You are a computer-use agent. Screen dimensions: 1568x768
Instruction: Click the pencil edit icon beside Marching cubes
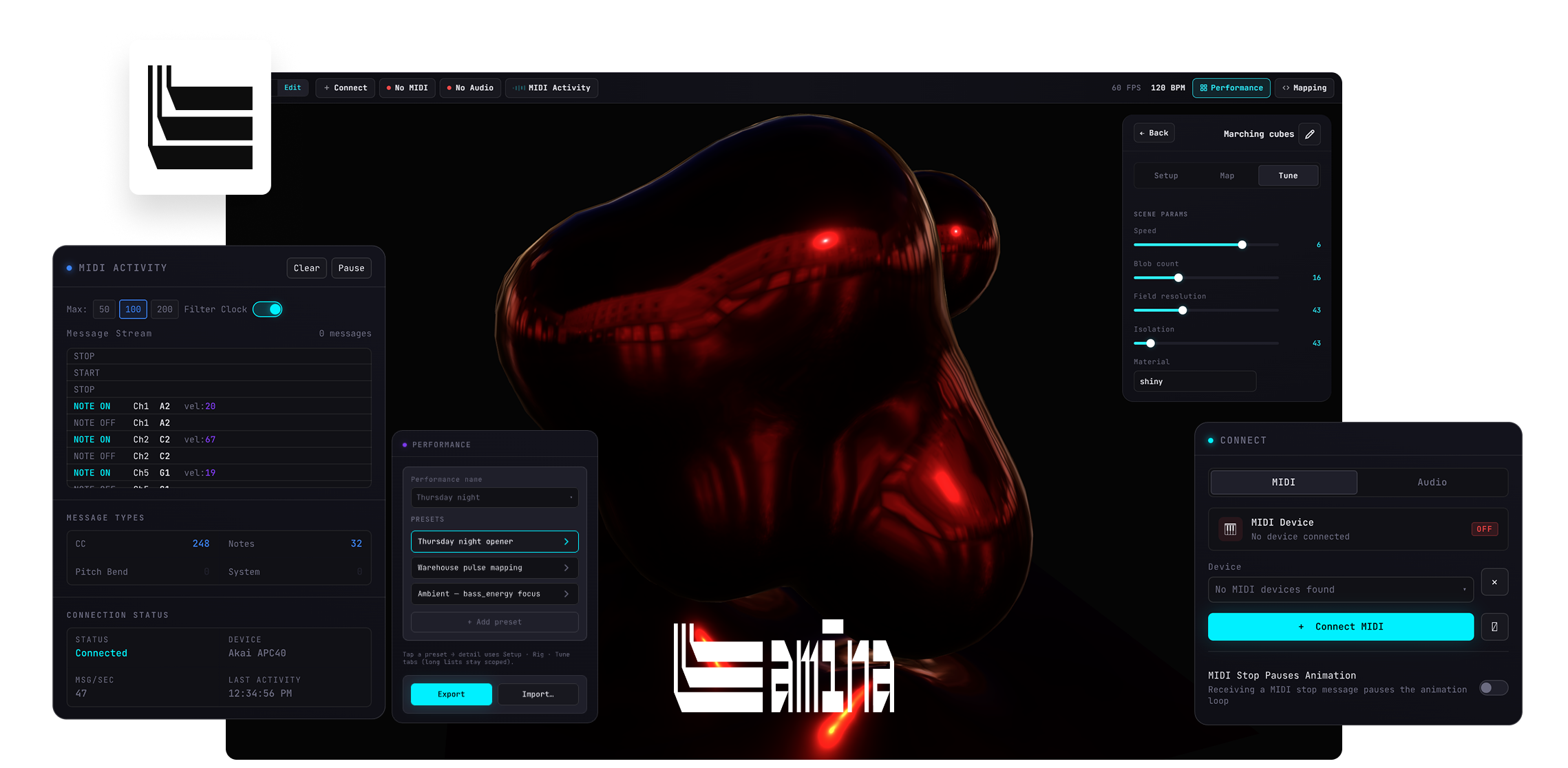[x=1309, y=134]
